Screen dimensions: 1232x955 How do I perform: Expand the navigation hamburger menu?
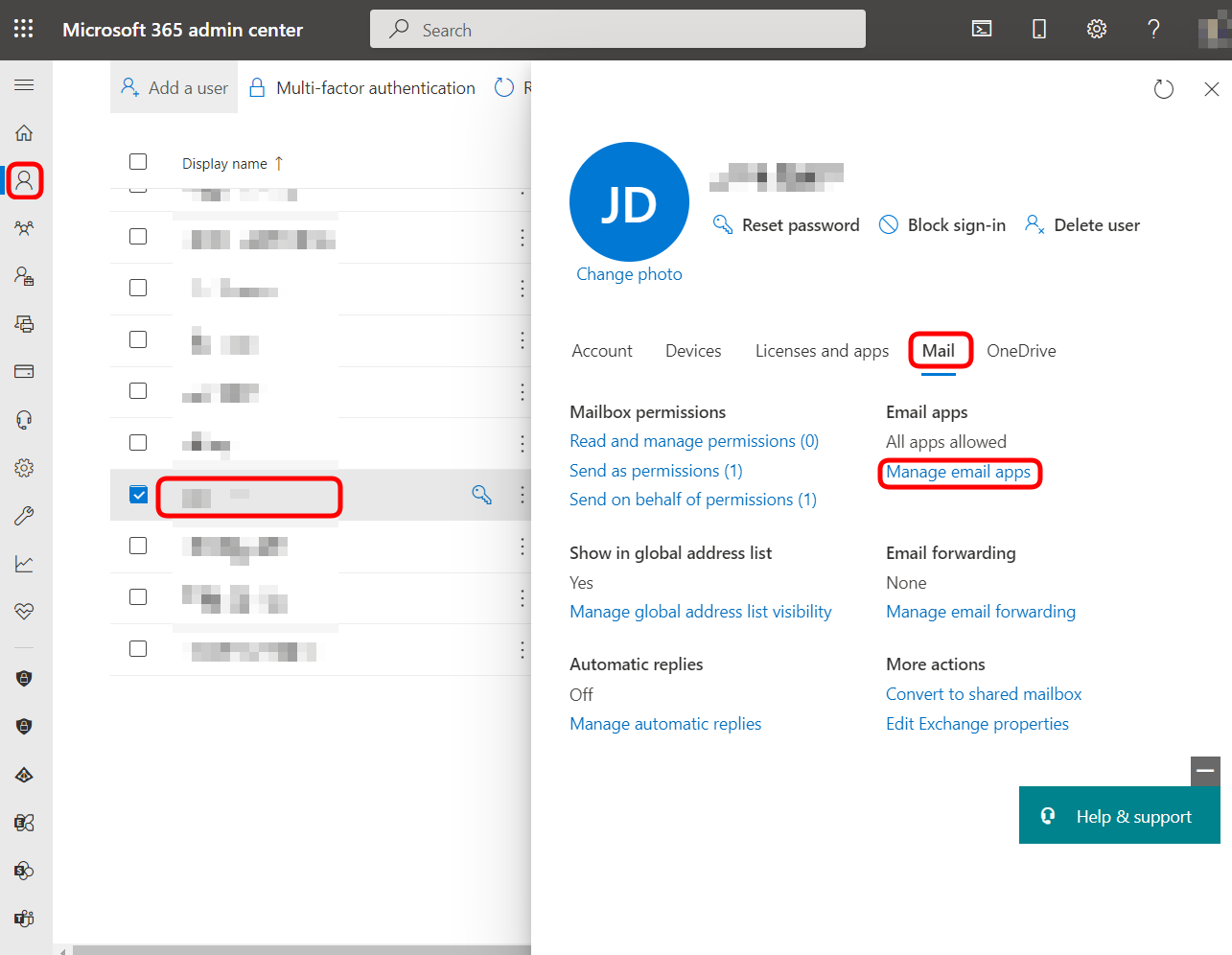coord(24,85)
